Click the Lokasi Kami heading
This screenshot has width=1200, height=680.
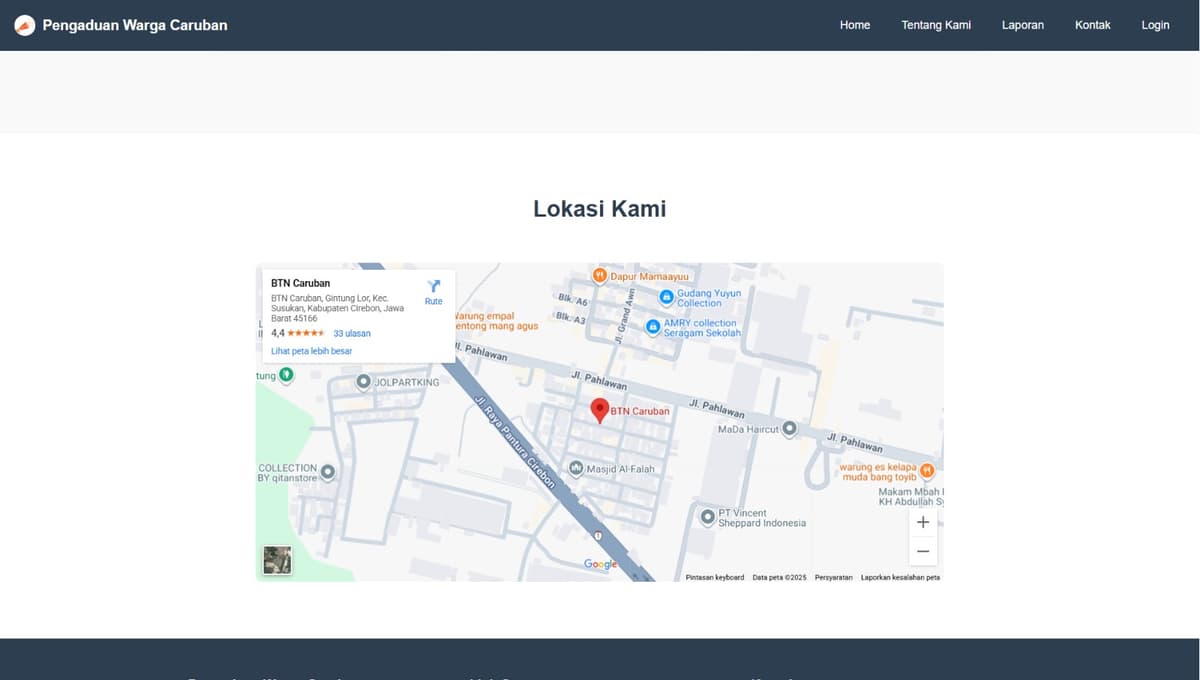pos(600,209)
